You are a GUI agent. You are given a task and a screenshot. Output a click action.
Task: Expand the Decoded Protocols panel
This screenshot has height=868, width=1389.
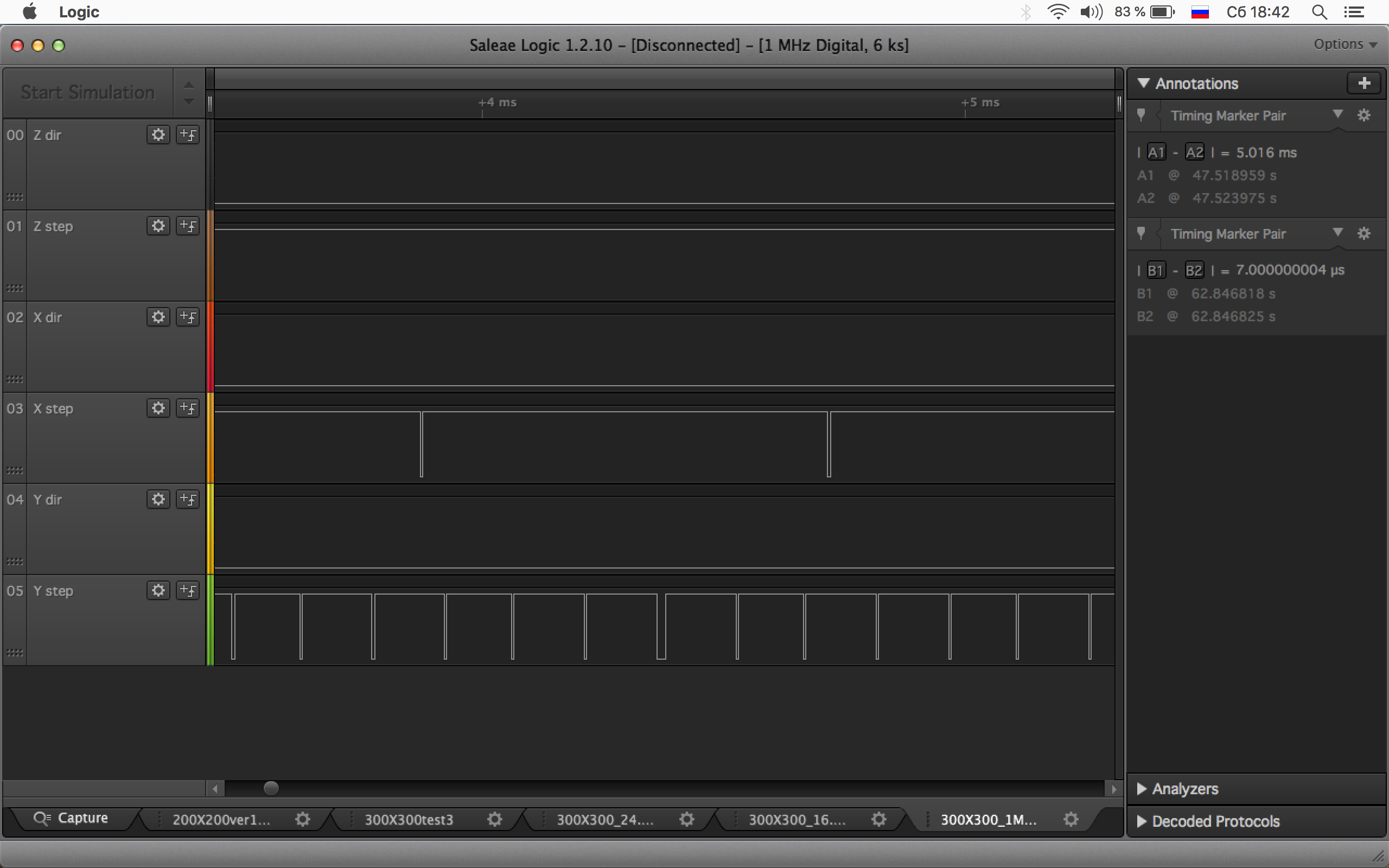coord(1215,821)
